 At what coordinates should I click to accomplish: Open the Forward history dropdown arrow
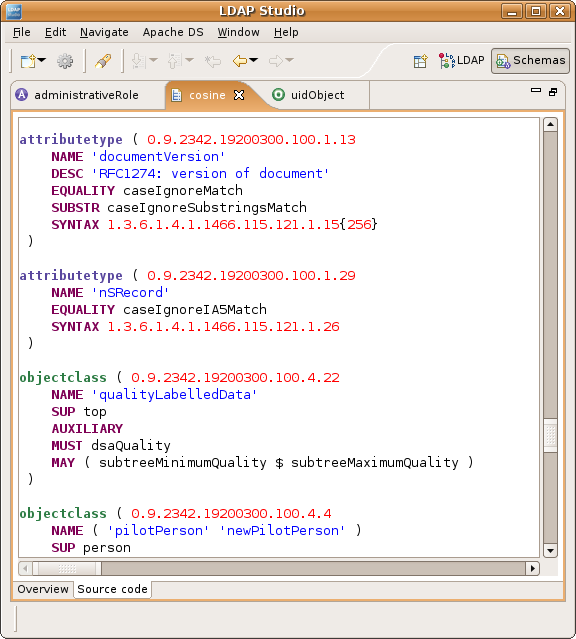tap(289, 60)
